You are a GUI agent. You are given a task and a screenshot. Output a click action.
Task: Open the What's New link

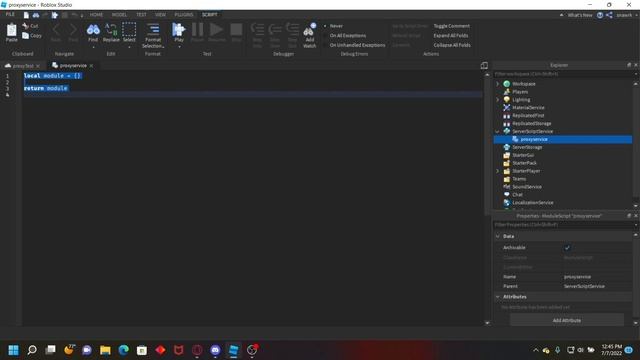(x=580, y=15)
